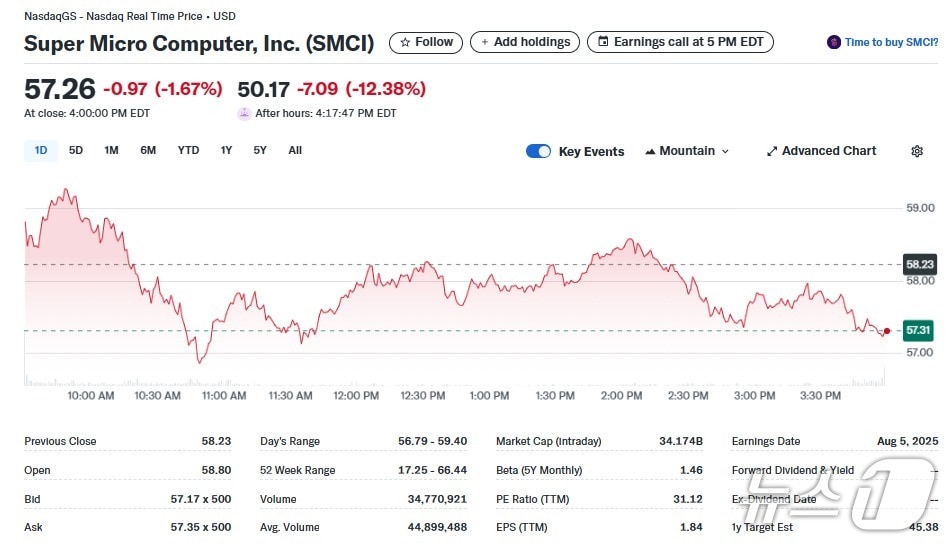The height and width of the screenshot is (545, 950).
Task: Expand the Mountain dropdown chevron
Action: [725, 151]
